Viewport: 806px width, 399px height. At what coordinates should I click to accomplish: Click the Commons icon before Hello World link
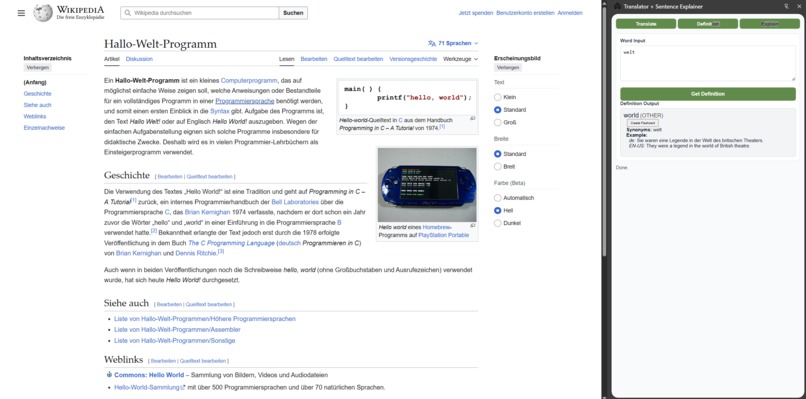tap(109, 375)
